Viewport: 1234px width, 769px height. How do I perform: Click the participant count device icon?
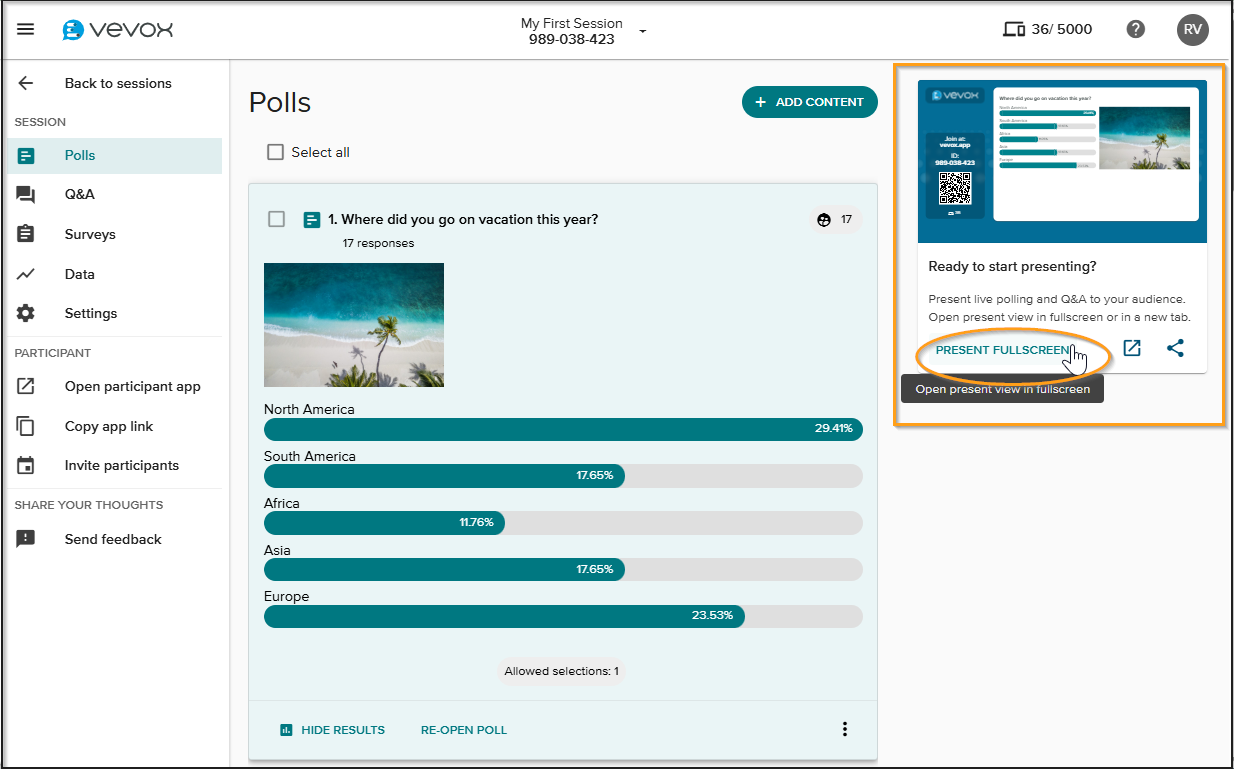1014,29
